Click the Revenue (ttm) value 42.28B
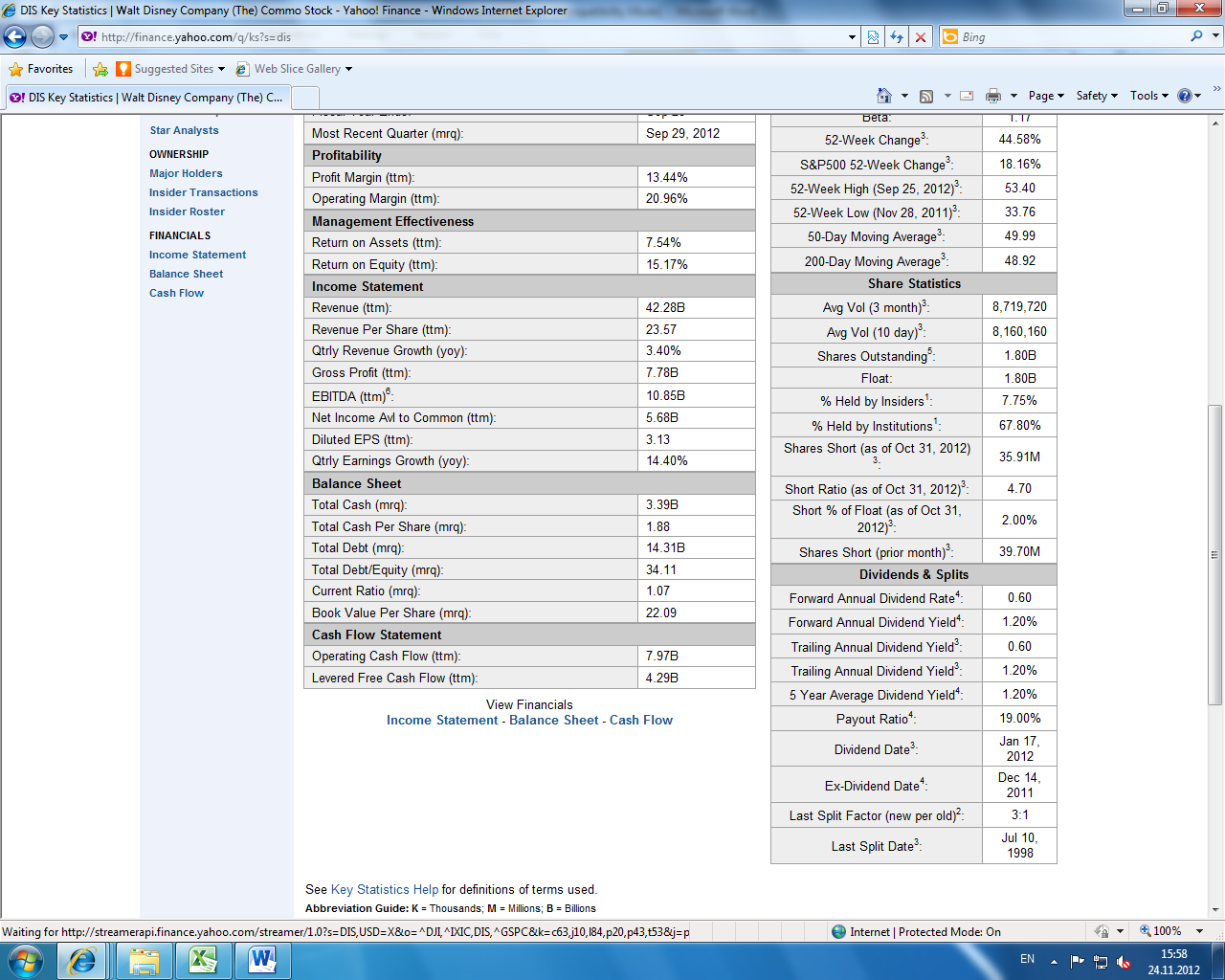1225x980 pixels. (x=665, y=307)
